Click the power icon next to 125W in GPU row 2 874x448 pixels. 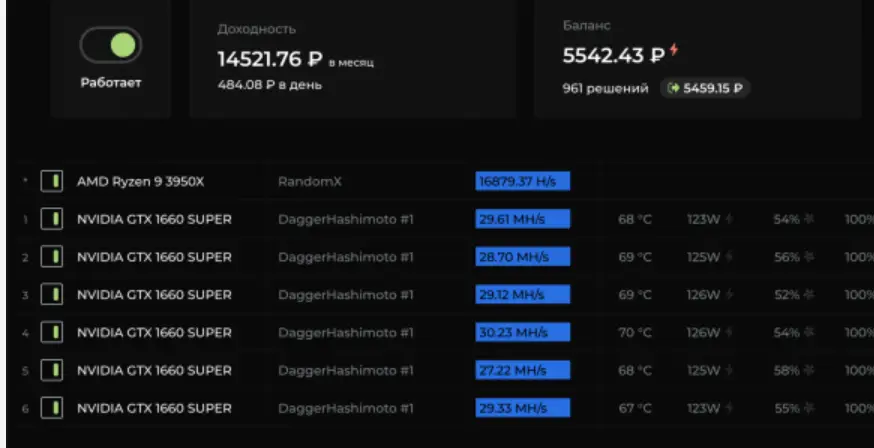(727, 257)
